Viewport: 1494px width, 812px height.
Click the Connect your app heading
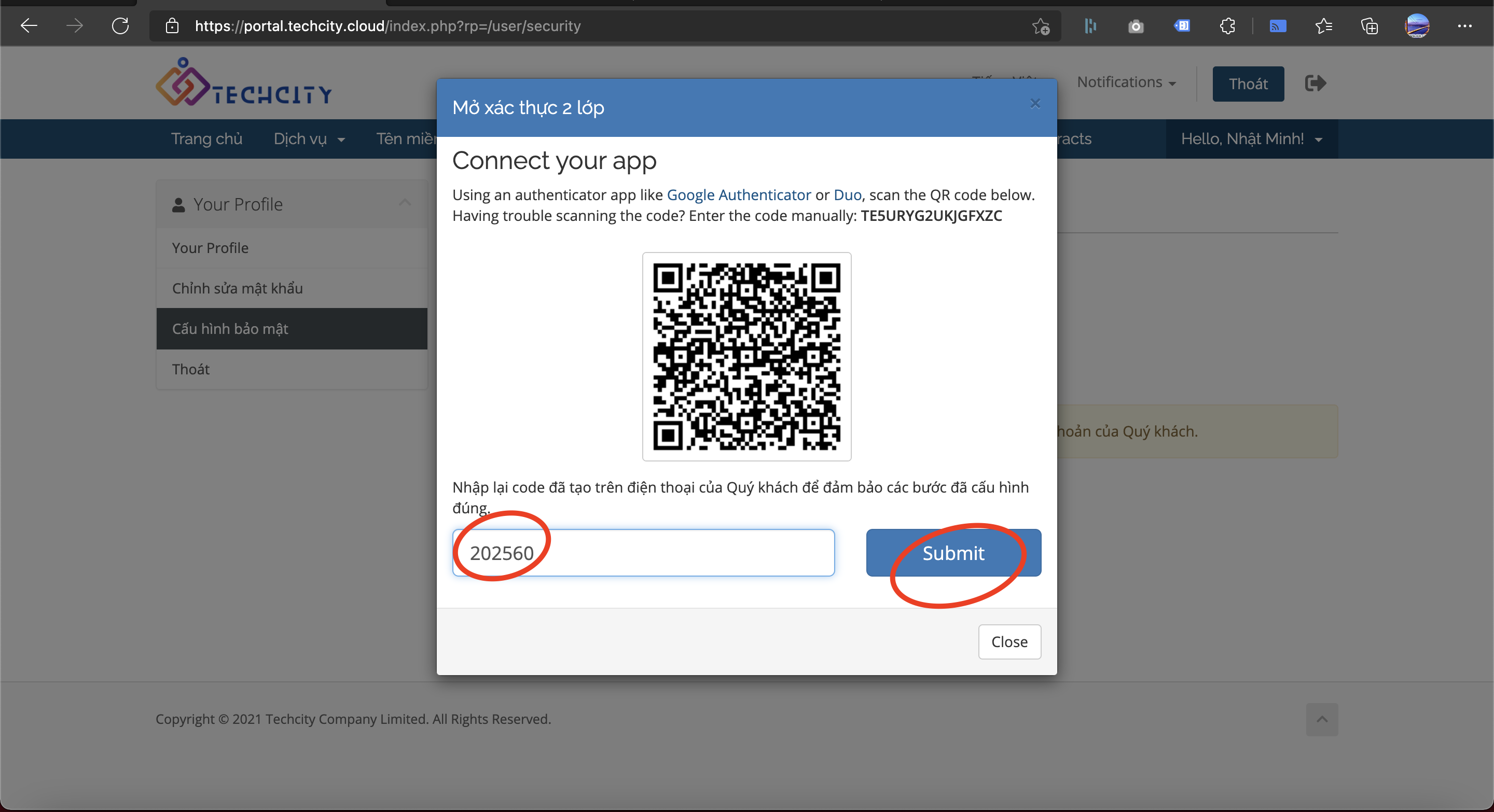[x=554, y=161]
